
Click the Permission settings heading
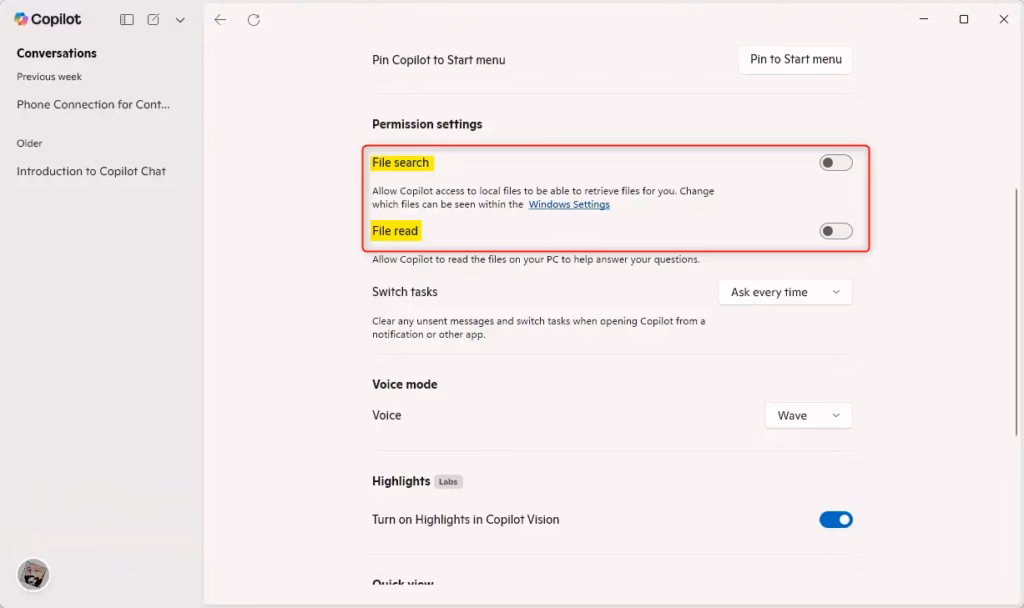(427, 124)
